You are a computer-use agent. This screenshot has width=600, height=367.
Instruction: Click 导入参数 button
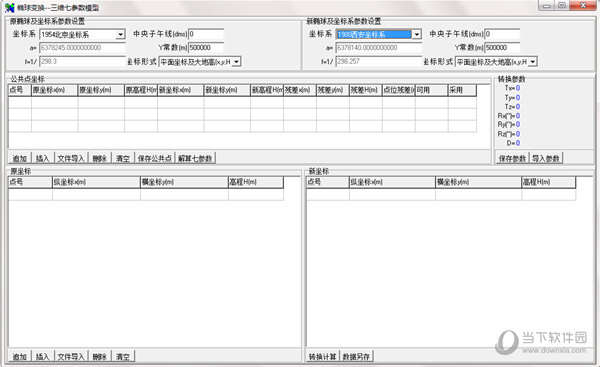pos(546,158)
